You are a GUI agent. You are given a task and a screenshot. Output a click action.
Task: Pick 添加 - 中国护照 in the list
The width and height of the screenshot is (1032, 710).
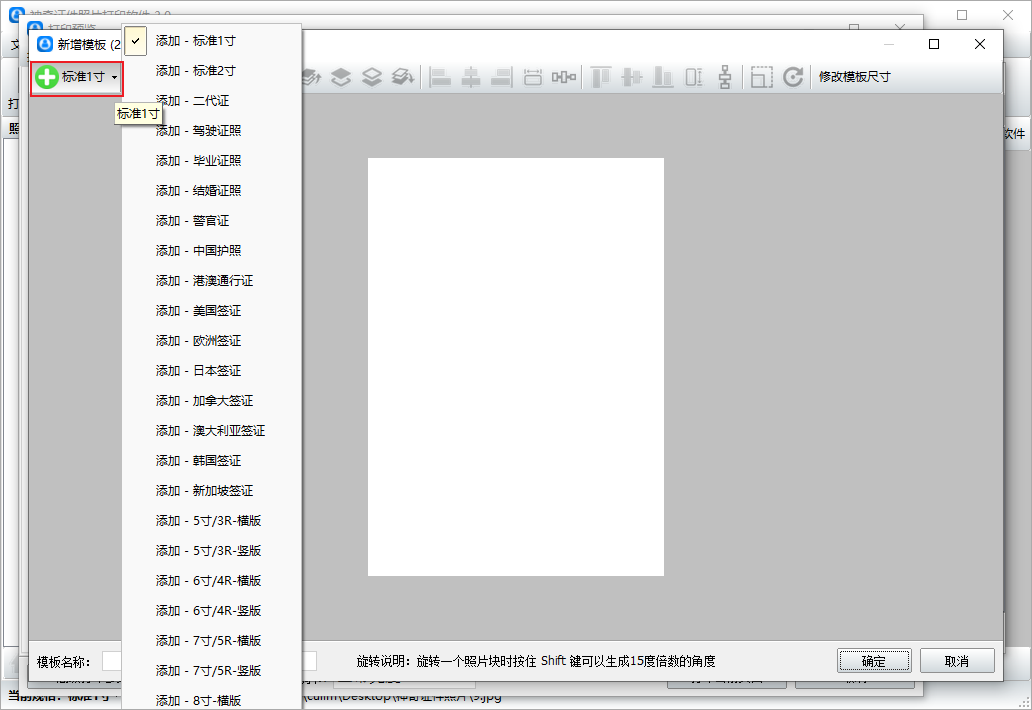[x=198, y=251]
